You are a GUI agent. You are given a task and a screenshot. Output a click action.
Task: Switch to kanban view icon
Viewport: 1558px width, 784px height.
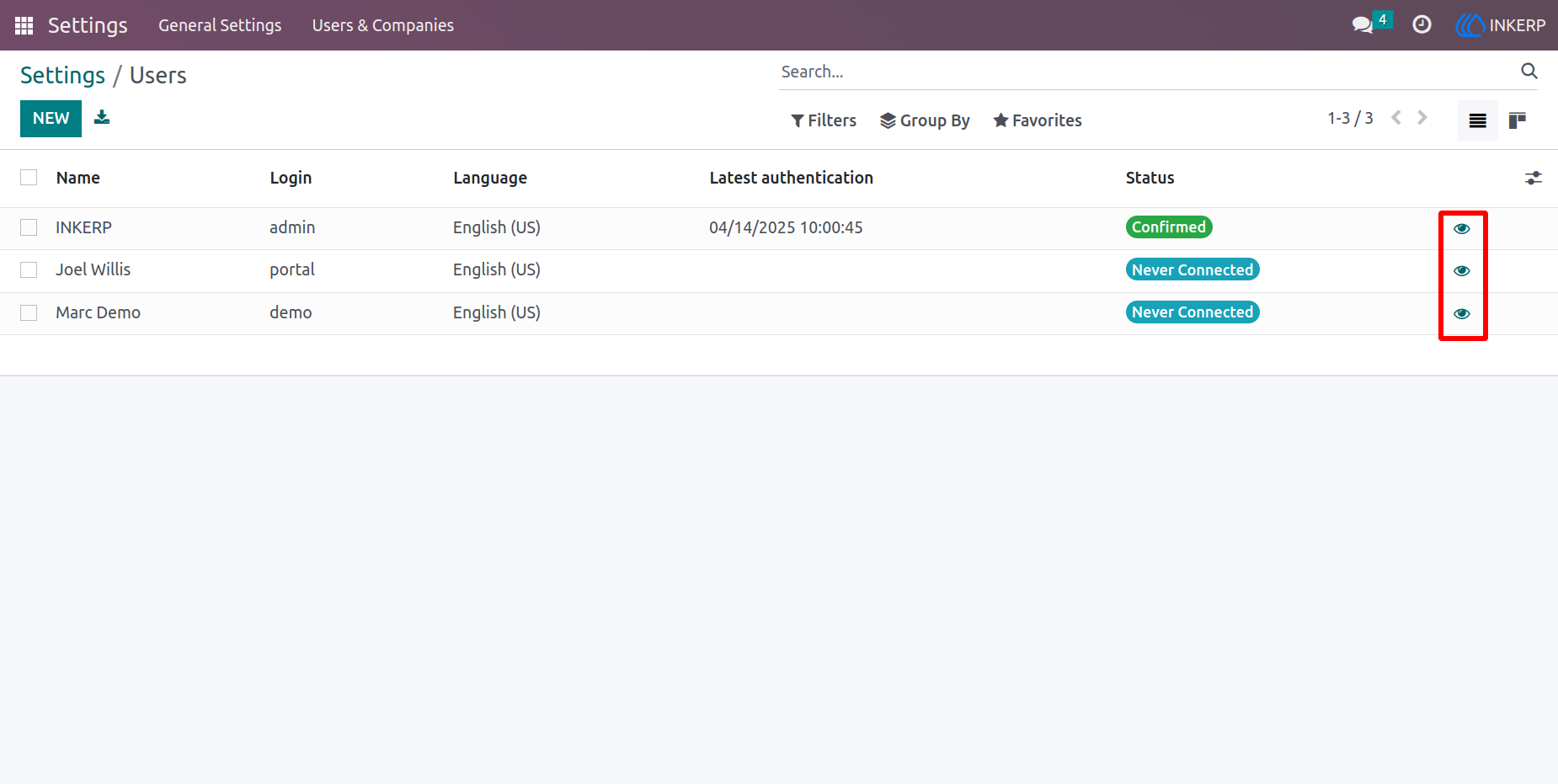[1518, 120]
